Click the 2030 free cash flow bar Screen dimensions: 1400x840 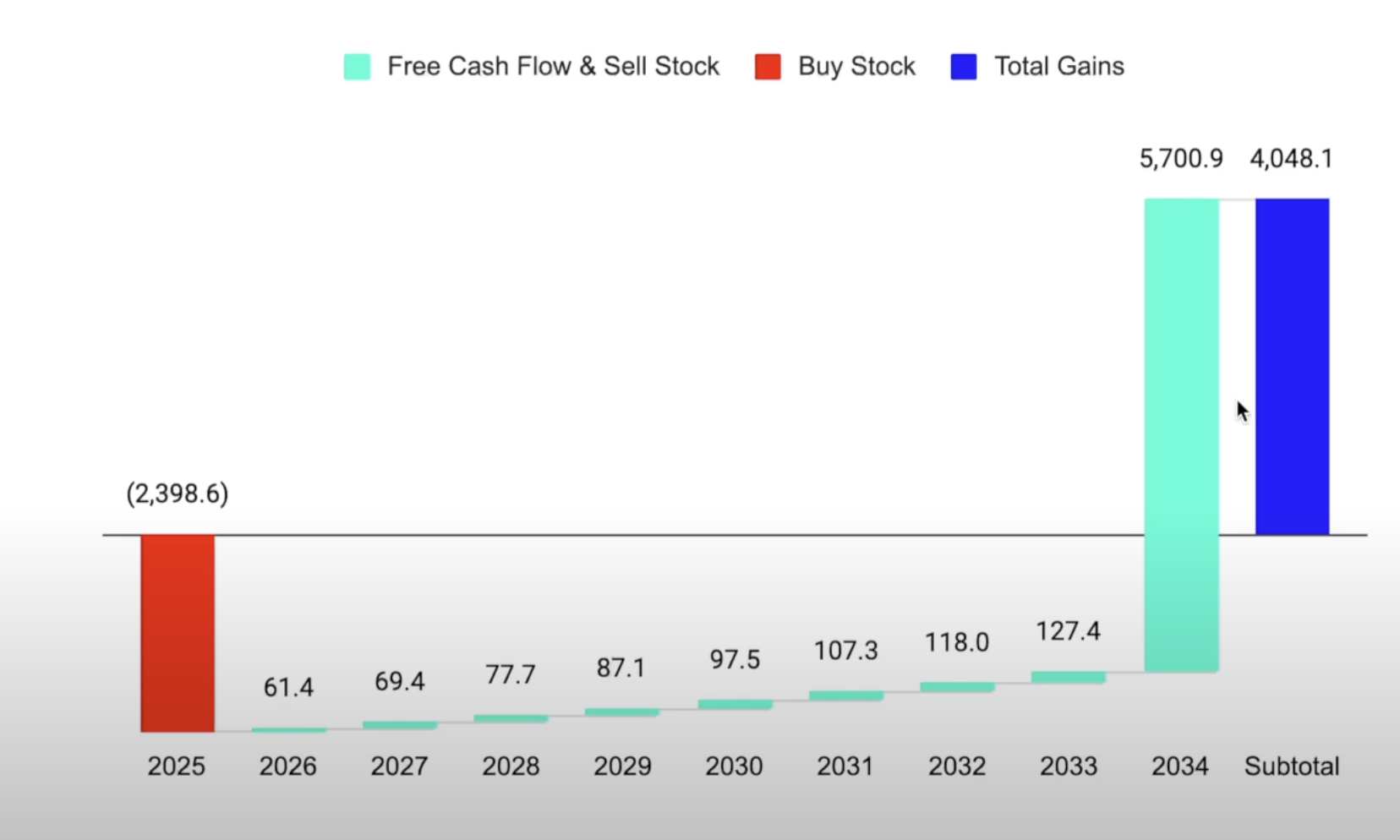tap(735, 704)
